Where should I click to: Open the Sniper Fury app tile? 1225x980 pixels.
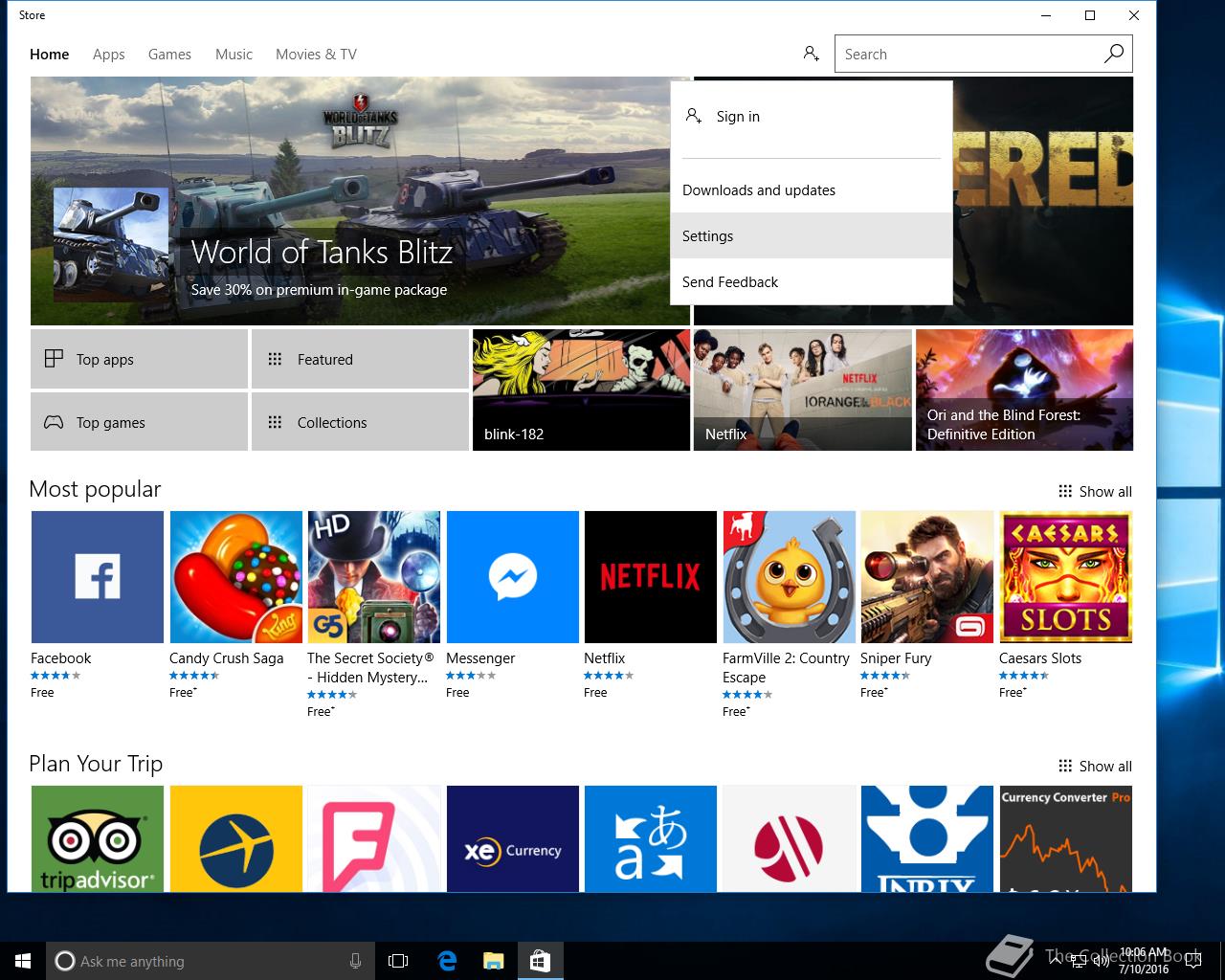point(926,576)
